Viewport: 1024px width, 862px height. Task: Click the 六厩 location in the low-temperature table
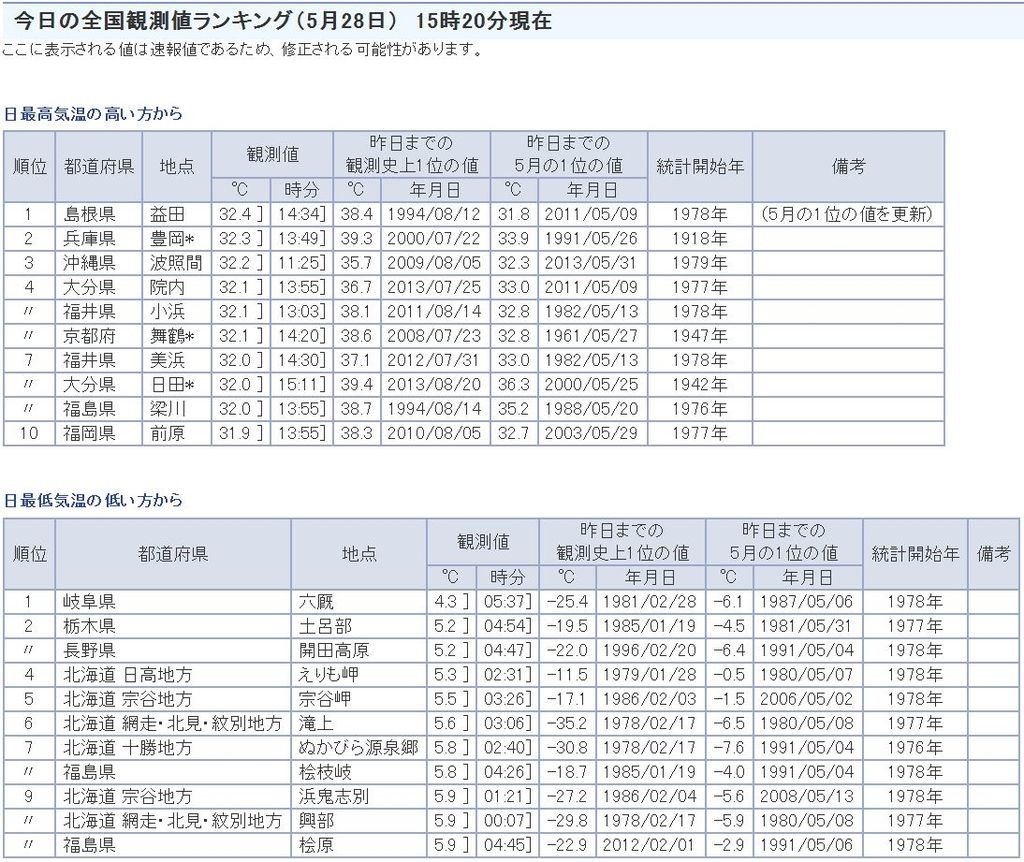coord(316,602)
